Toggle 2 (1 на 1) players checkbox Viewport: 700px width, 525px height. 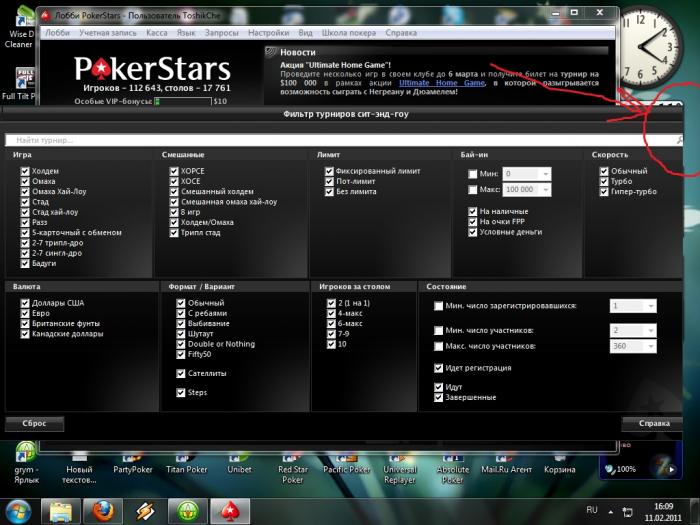pyautogui.click(x=331, y=303)
